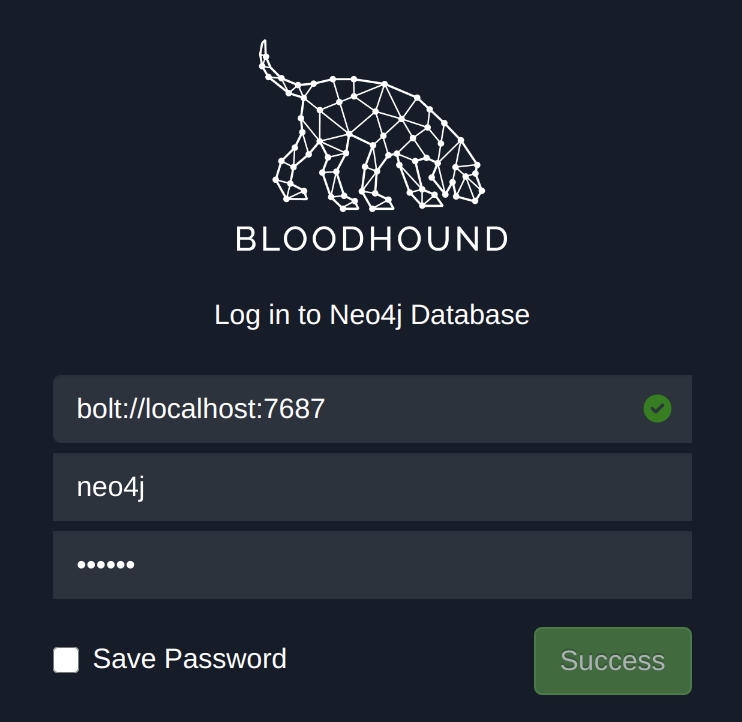Click the word "Database" in the heading
The image size is (742, 722).
[x=470, y=315]
